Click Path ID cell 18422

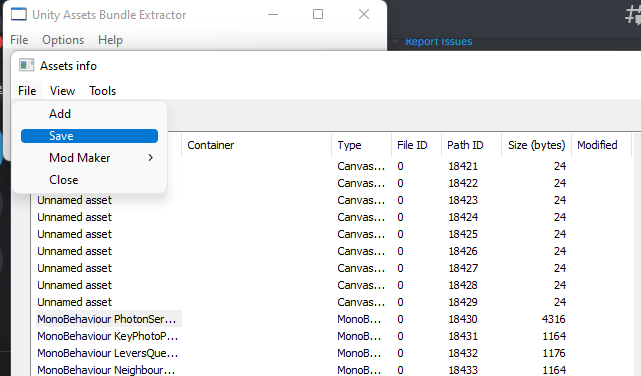click(463, 183)
